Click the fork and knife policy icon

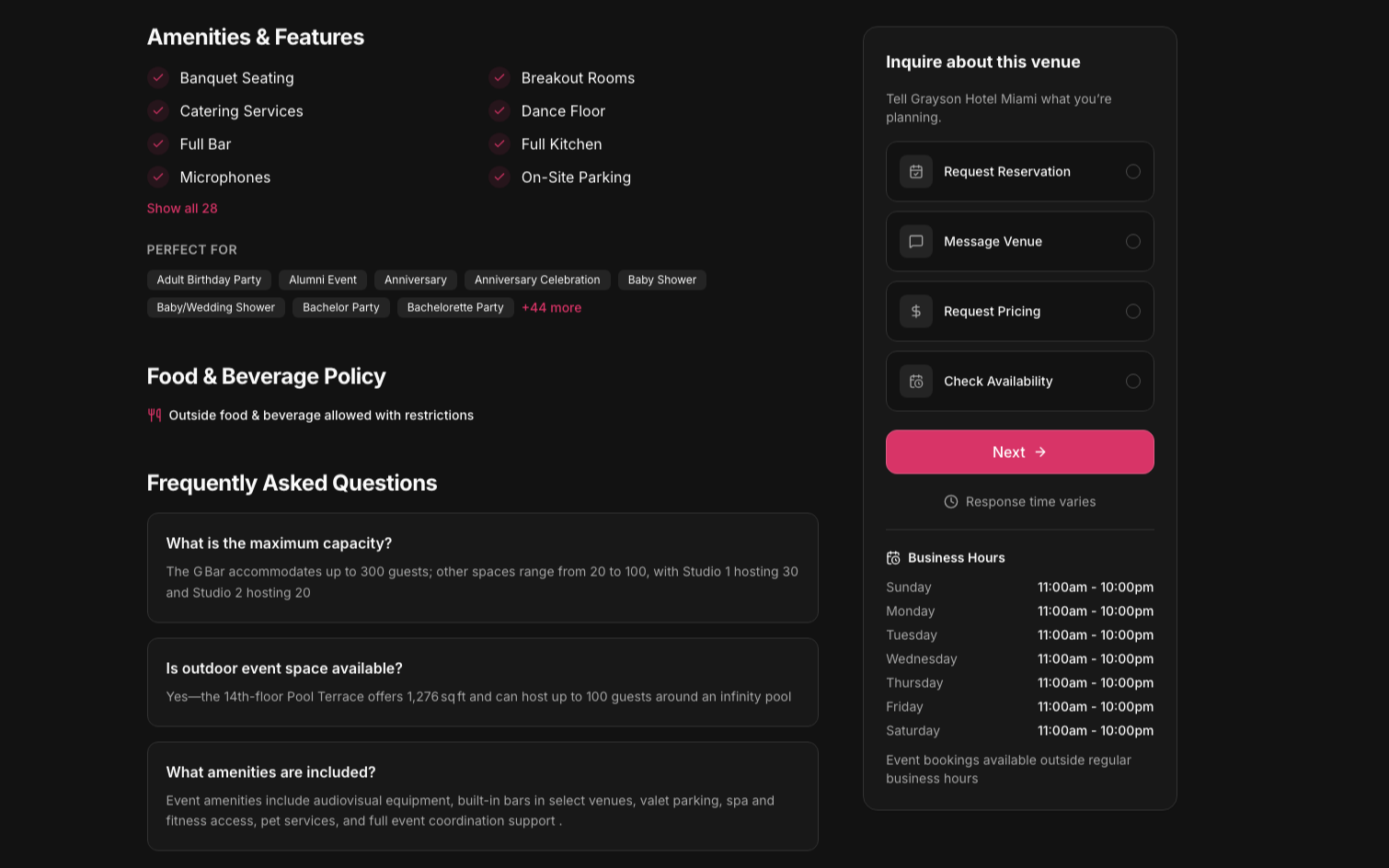point(155,416)
